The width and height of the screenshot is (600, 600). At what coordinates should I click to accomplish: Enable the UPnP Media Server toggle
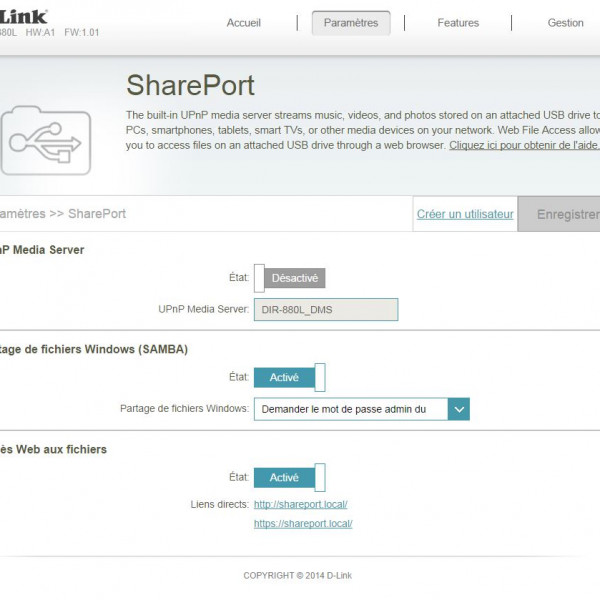click(x=290, y=279)
